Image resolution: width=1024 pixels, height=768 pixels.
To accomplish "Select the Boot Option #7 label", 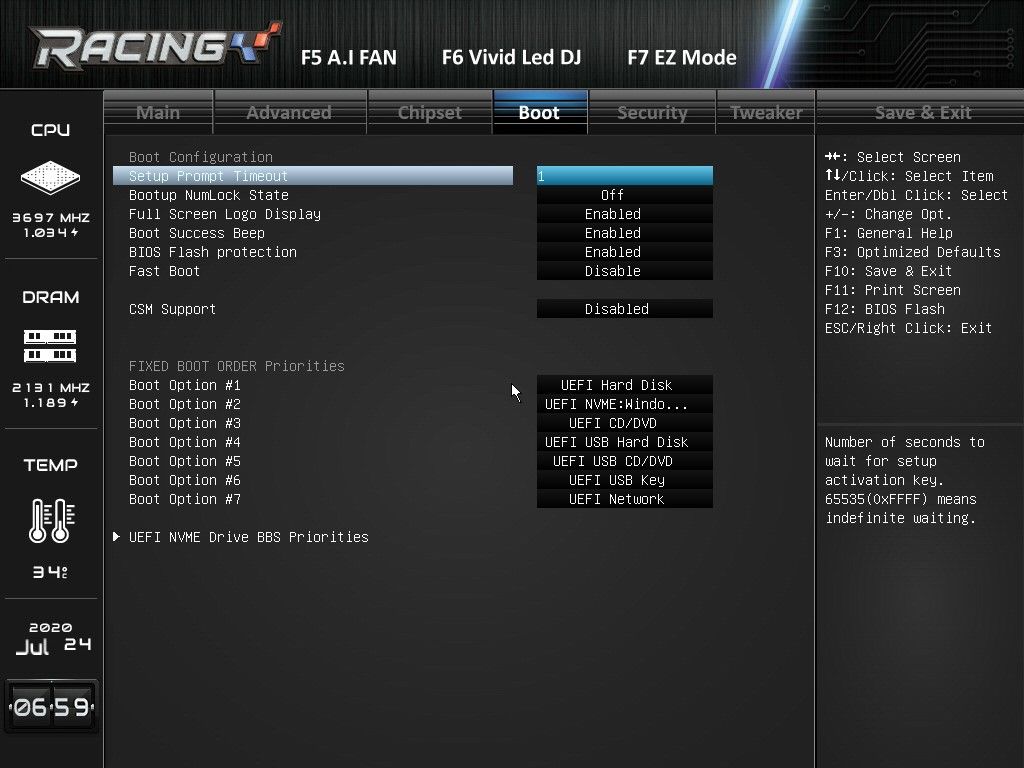I will point(185,498).
